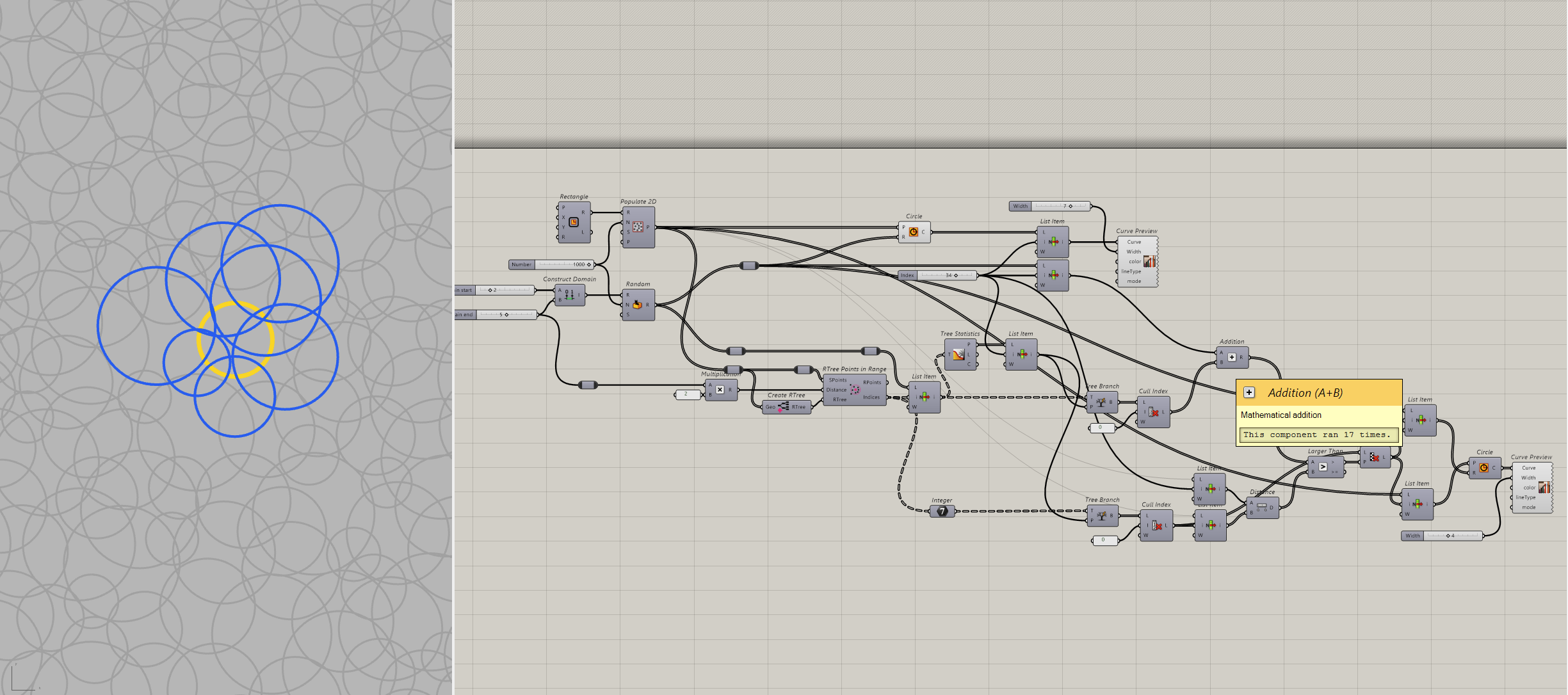Click the 'in end' slider valued 5
This screenshot has height=695, width=1568.
pos(495,314)
